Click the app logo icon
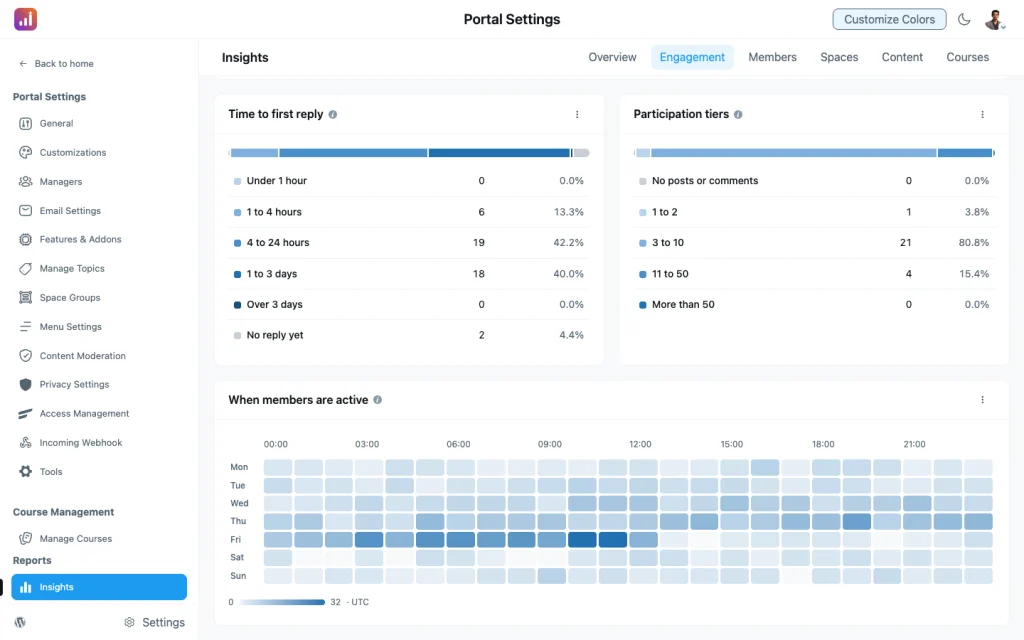Screen dimensions: 1024x640 tap(25, 19)
